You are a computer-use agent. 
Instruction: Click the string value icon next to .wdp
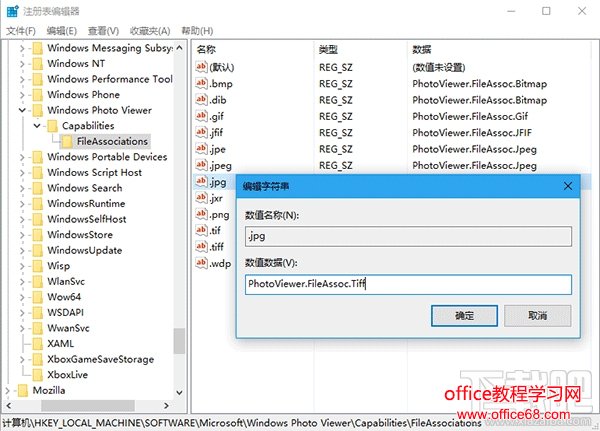tap(201, 263)
